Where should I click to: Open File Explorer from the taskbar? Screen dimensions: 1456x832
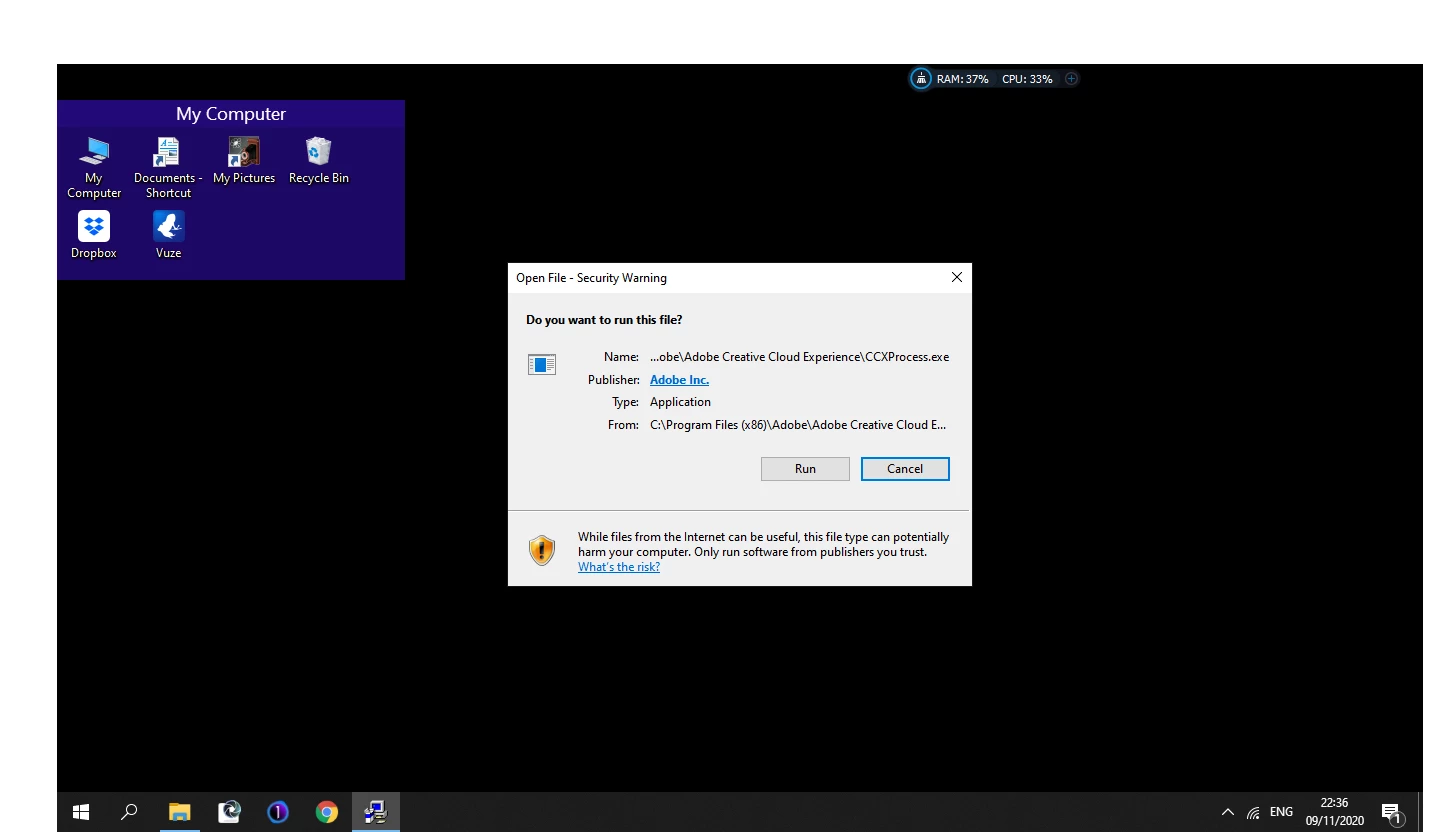[x=179, y=812]
